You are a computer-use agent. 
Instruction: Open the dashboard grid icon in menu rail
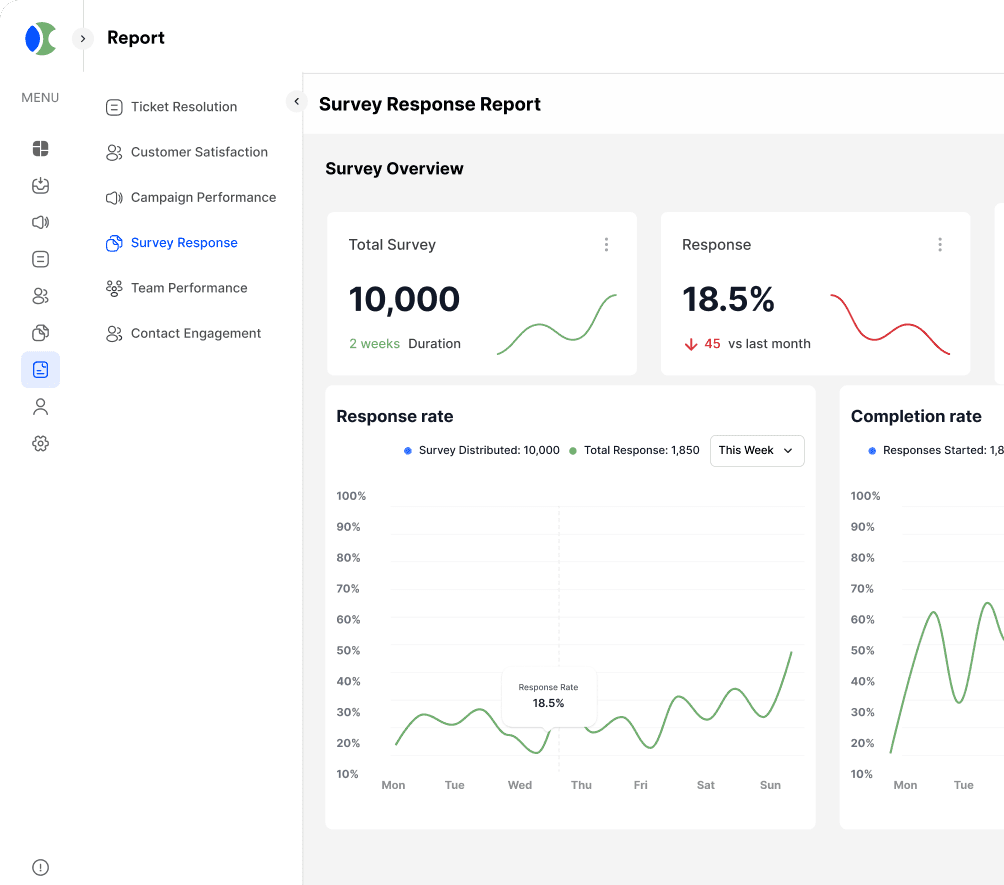40,149
